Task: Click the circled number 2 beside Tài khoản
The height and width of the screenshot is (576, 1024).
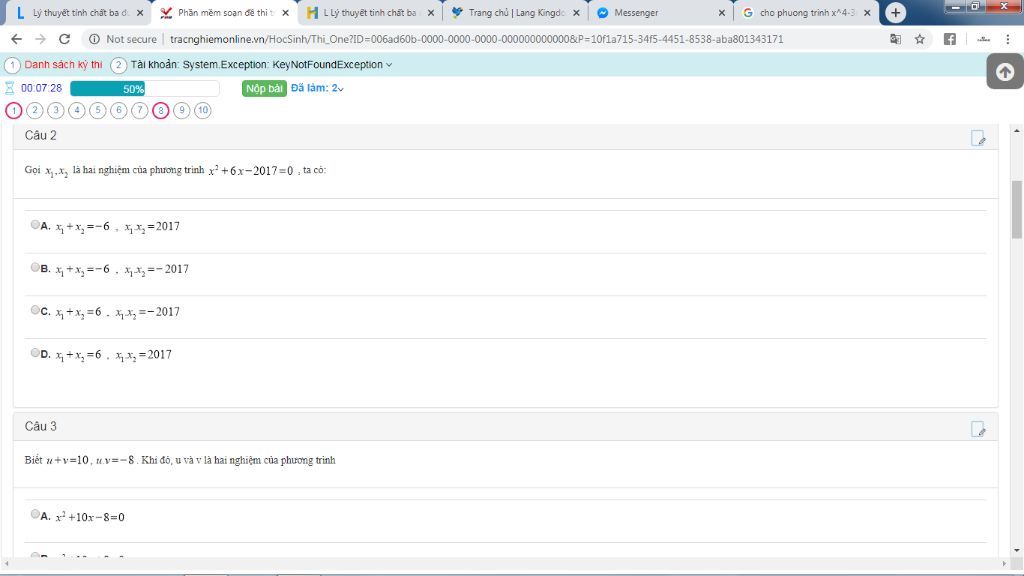Action: pos(118,65)
